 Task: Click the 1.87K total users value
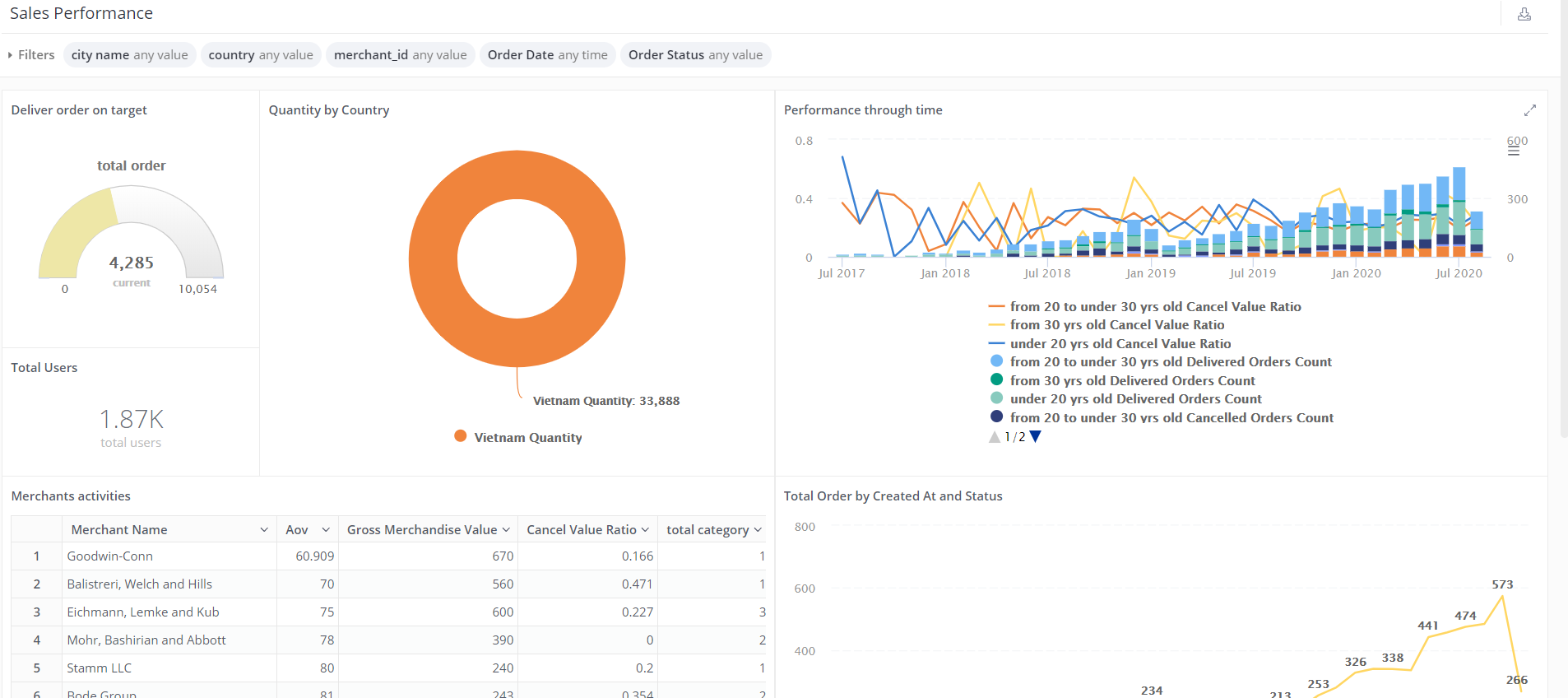(x=132, y=420)
